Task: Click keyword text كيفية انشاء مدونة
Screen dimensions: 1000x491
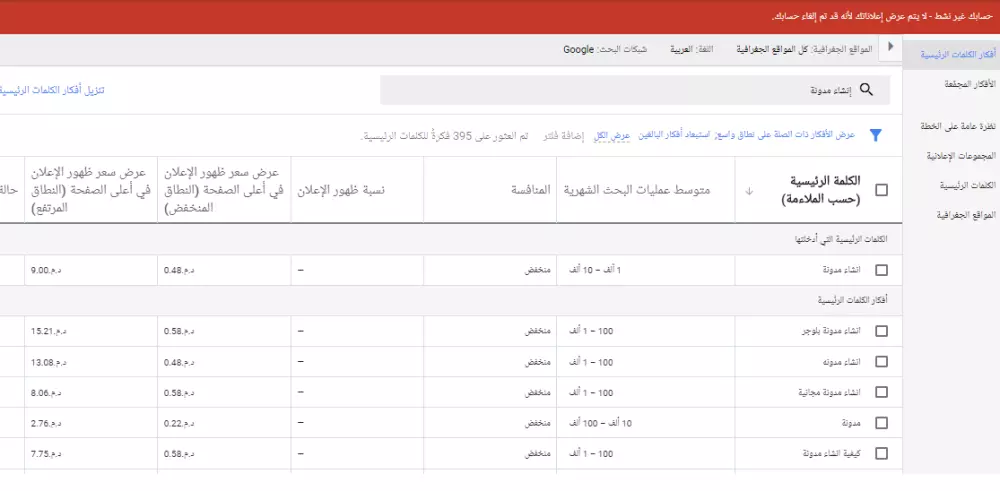Action: 832,453
